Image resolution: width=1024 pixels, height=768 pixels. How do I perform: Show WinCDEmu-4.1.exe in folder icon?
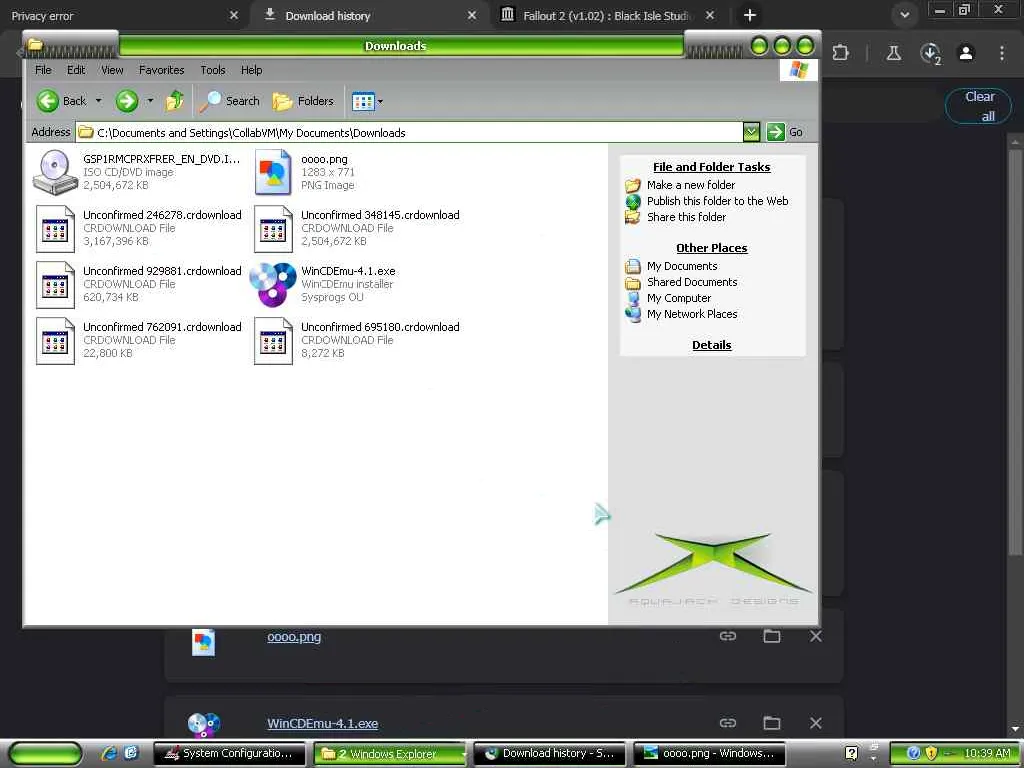click(x=772, y=723)
